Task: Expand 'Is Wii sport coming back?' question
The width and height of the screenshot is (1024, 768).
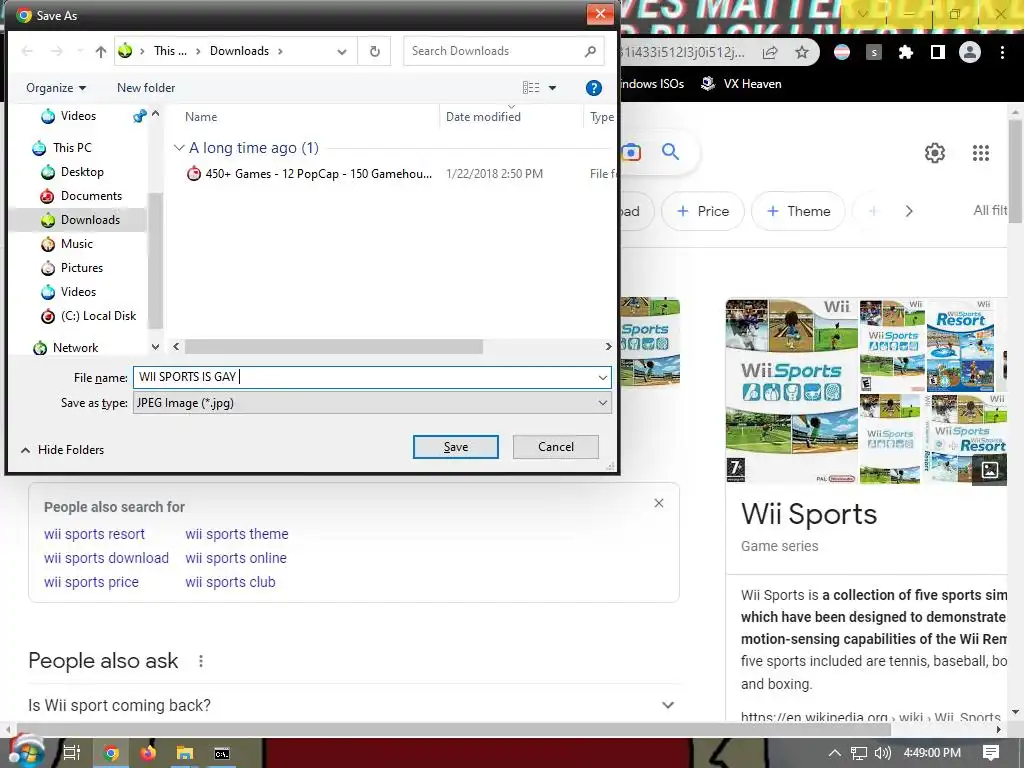Action: coord(667,705)
